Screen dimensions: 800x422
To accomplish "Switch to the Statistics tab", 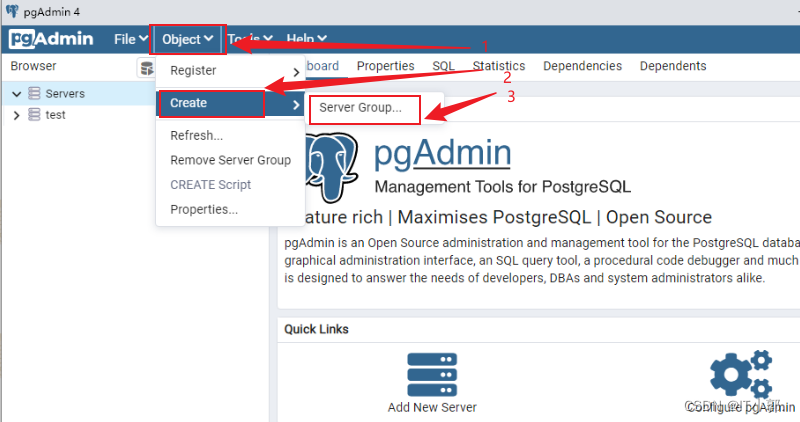I will point(498,66).
